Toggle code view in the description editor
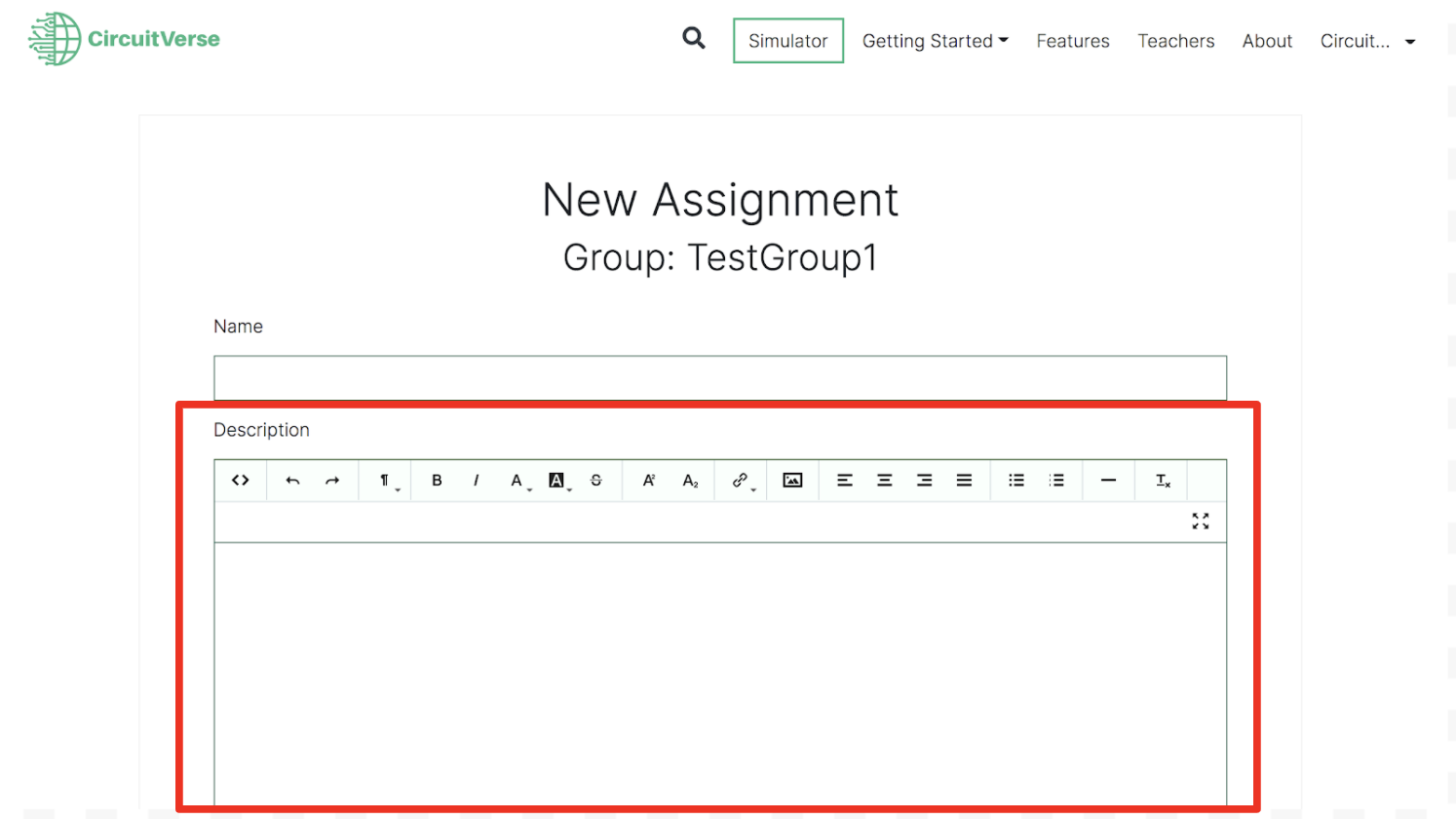This screenshot has width=1456, height=819. tap(241, 481)
